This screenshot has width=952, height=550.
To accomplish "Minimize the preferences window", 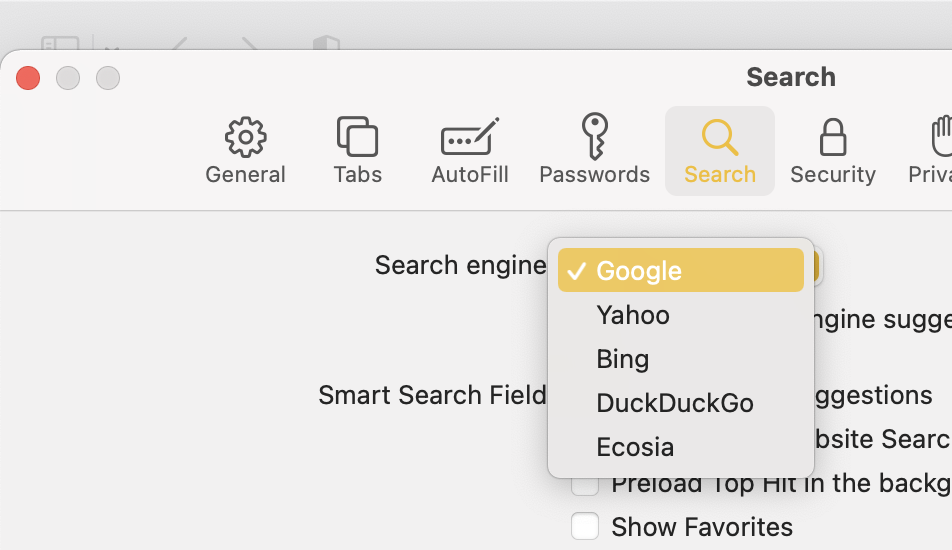I will (68, 77).
